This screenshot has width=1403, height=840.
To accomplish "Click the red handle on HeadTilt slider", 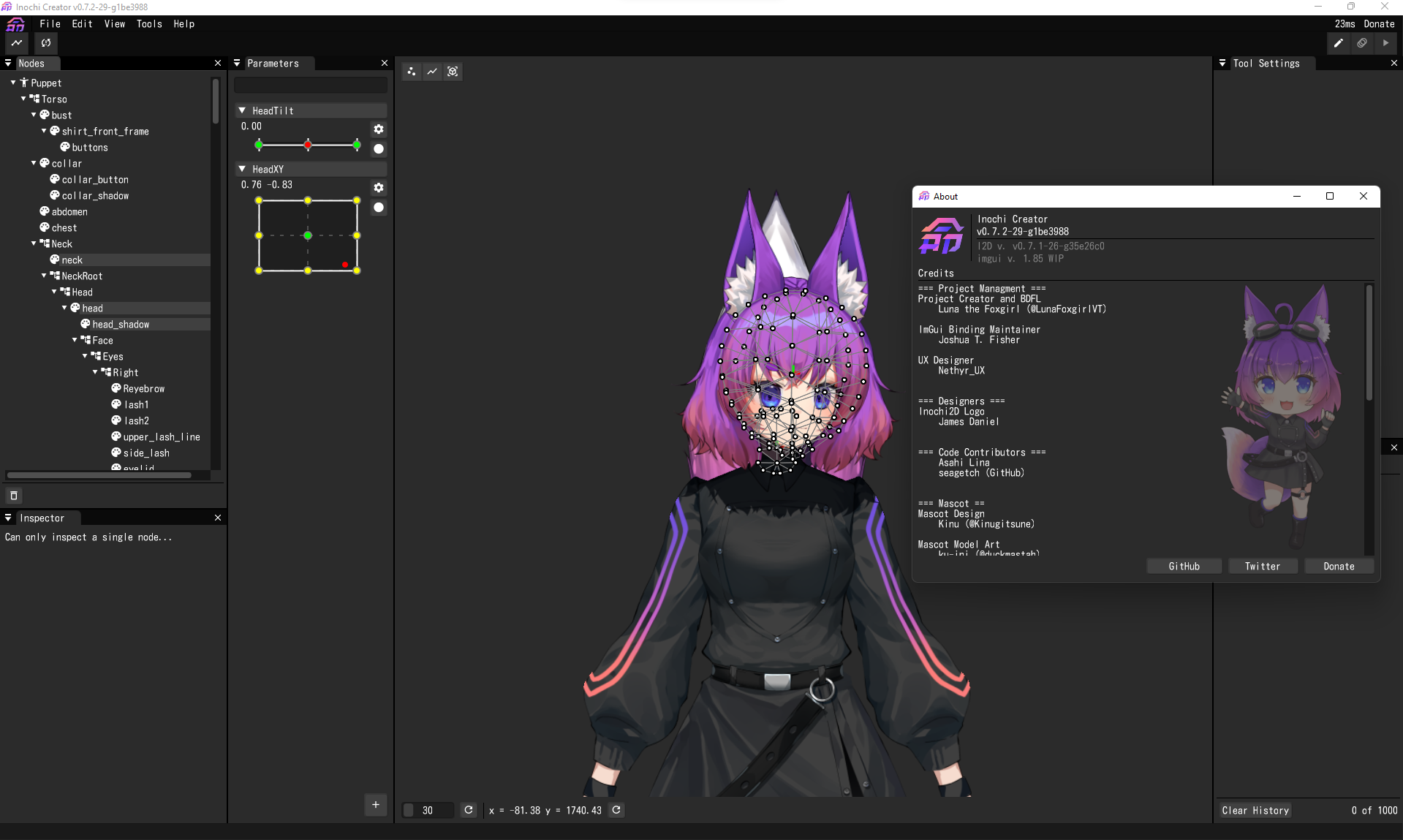I will 308,145.
